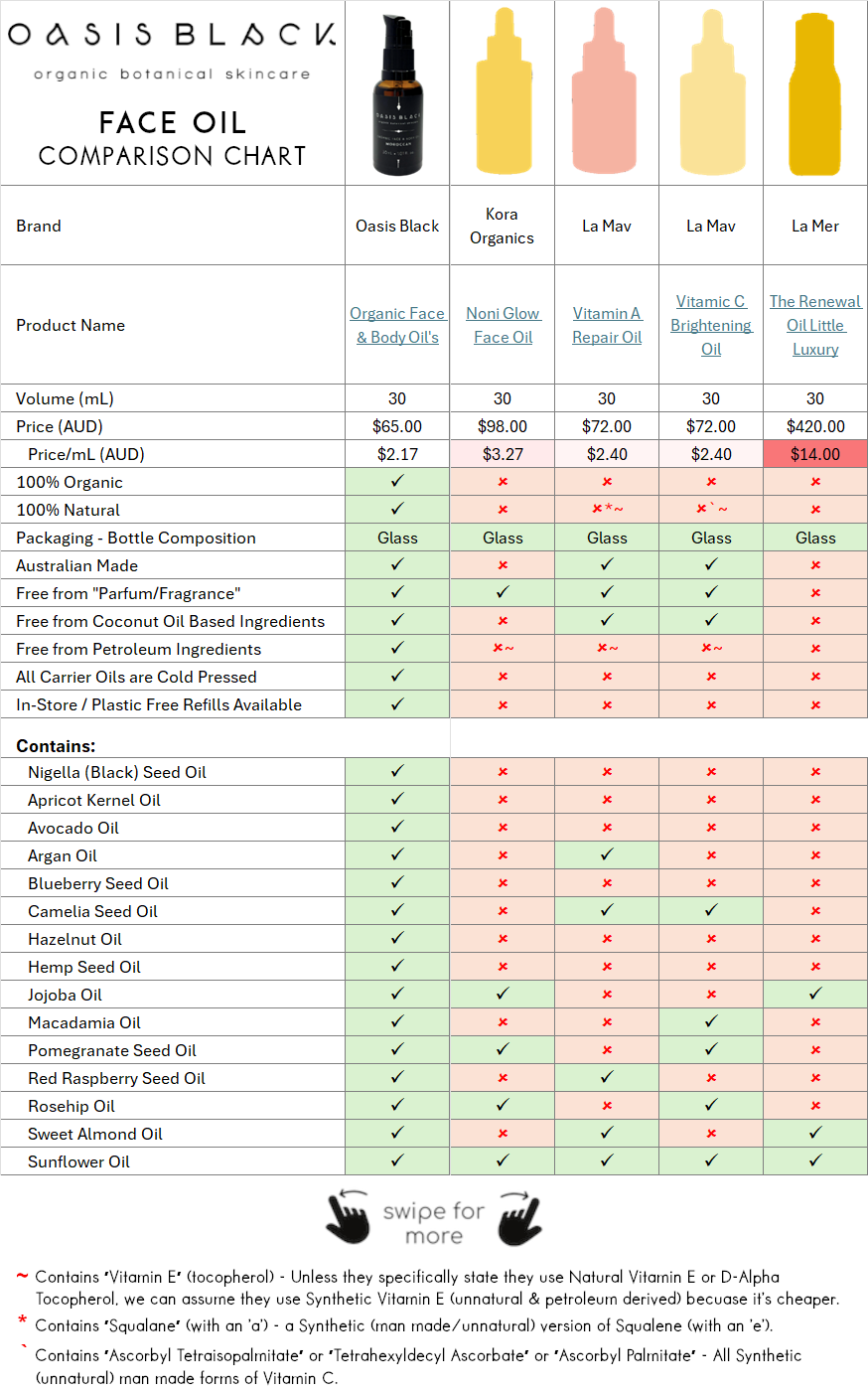Click the Australian Made cross under Kora Organics
Screen dimensions: 868x1391
coord(502,565)
